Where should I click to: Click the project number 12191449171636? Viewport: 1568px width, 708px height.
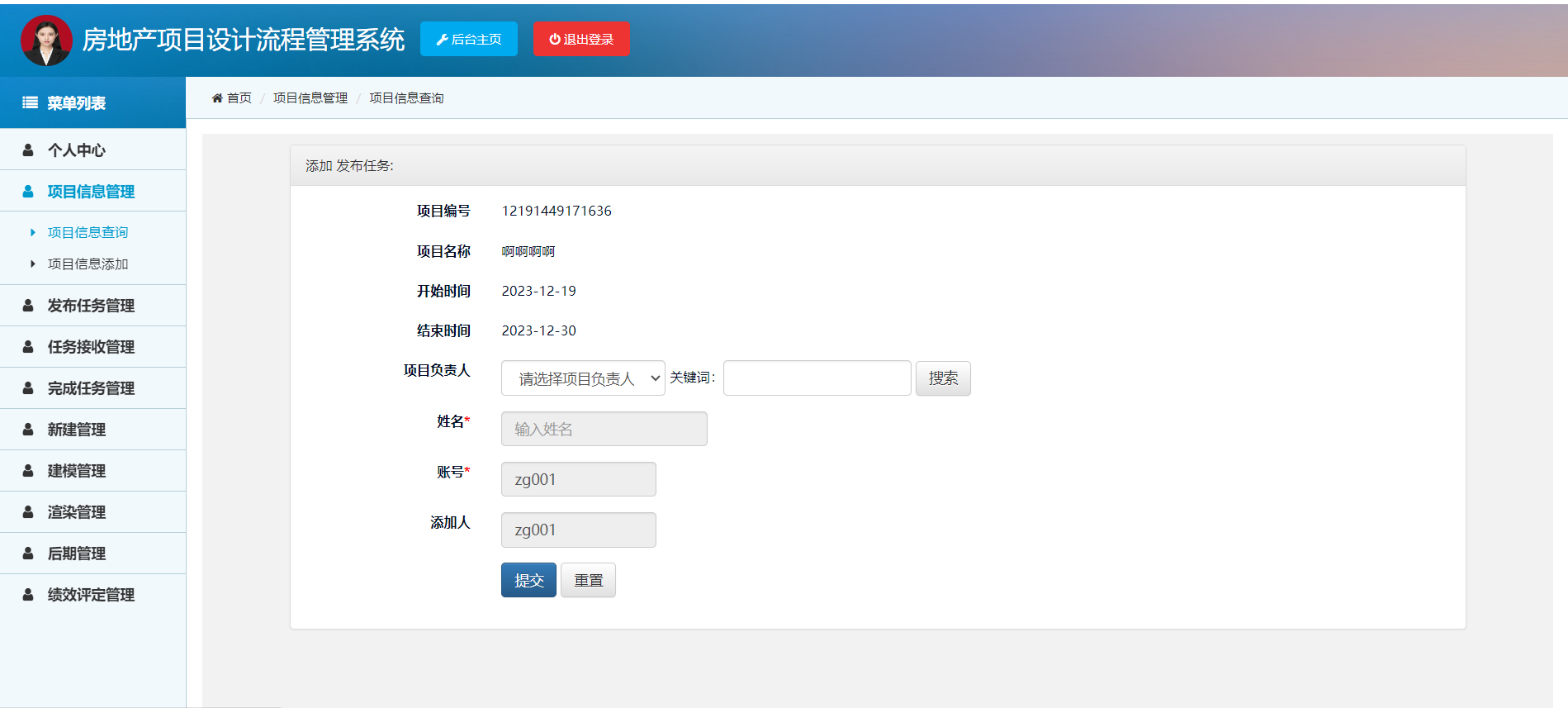coord(557,211)
